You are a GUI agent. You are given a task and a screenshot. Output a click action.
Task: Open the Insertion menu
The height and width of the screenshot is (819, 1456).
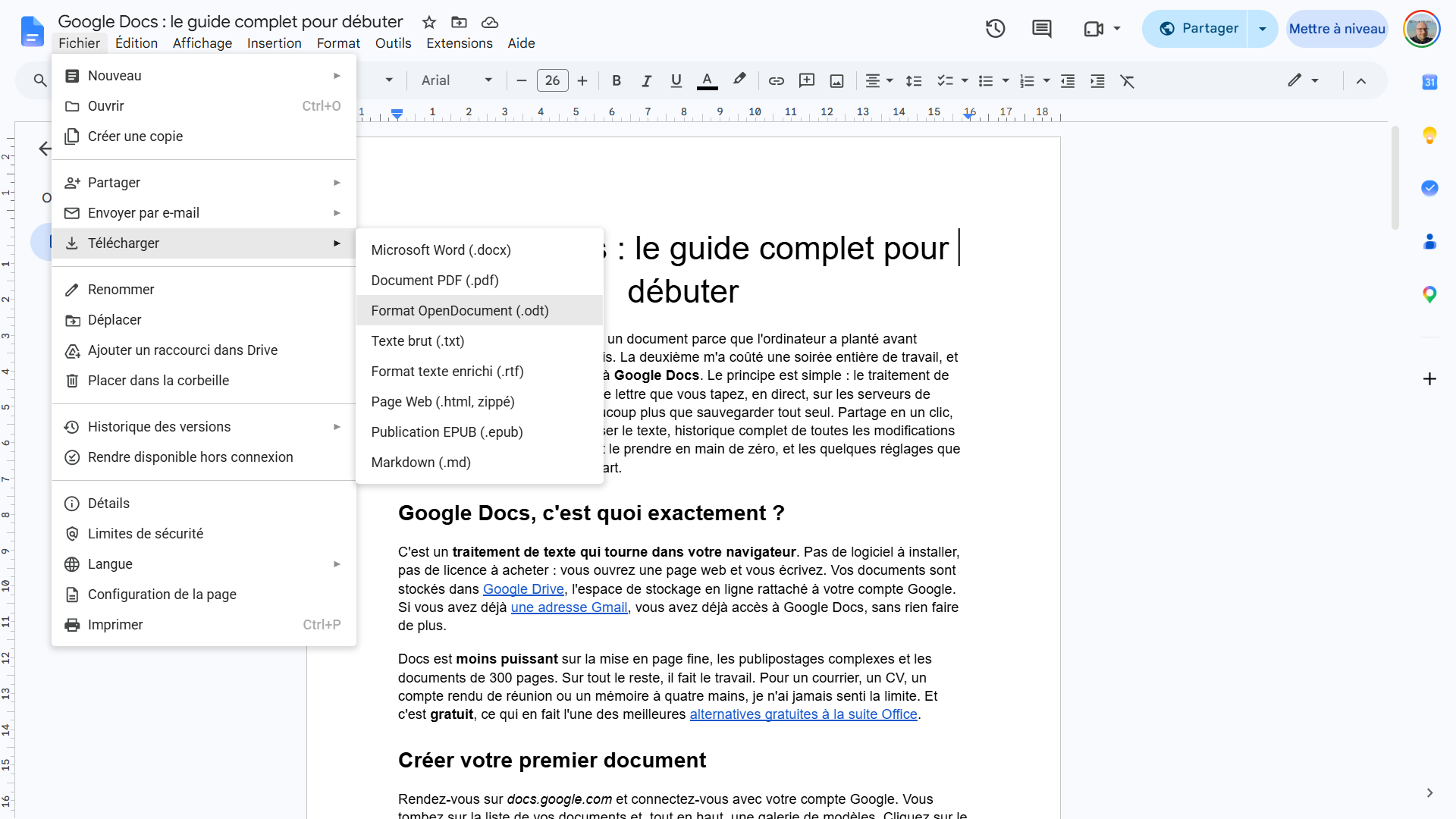pyautogui.click(x=275, y=43)
